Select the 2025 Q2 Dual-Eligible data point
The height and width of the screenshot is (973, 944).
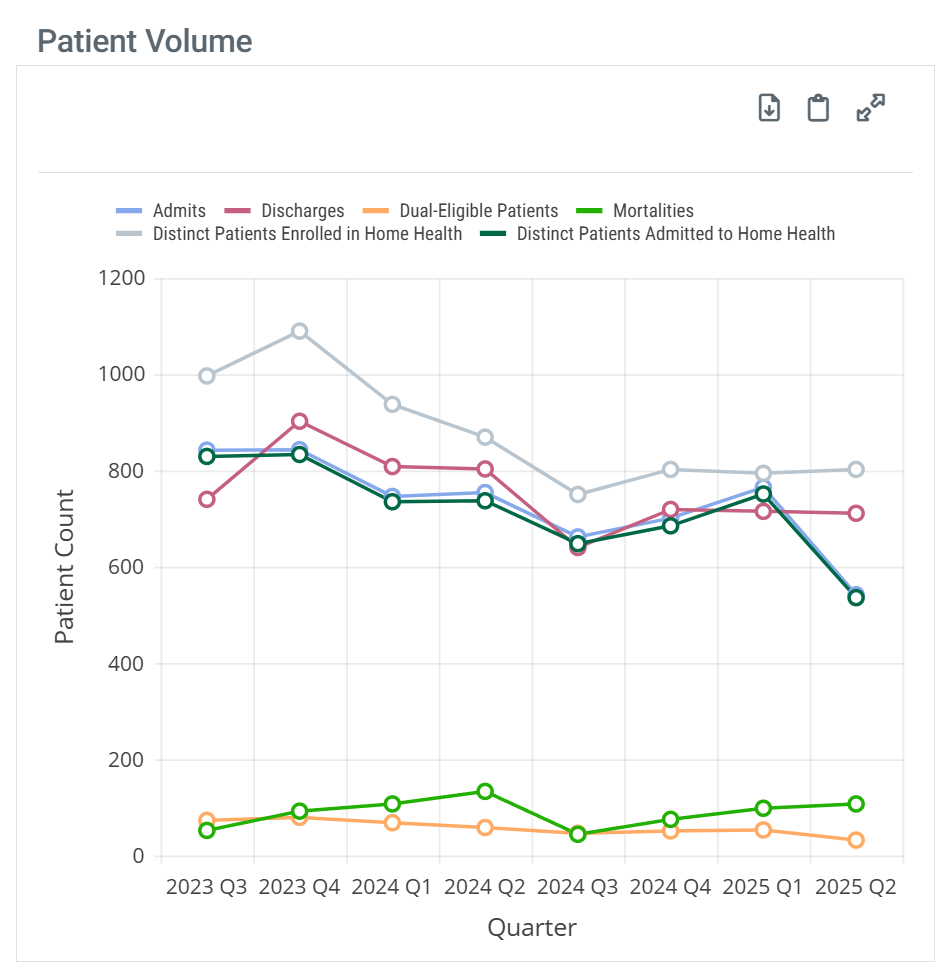[x=856, y=840]
